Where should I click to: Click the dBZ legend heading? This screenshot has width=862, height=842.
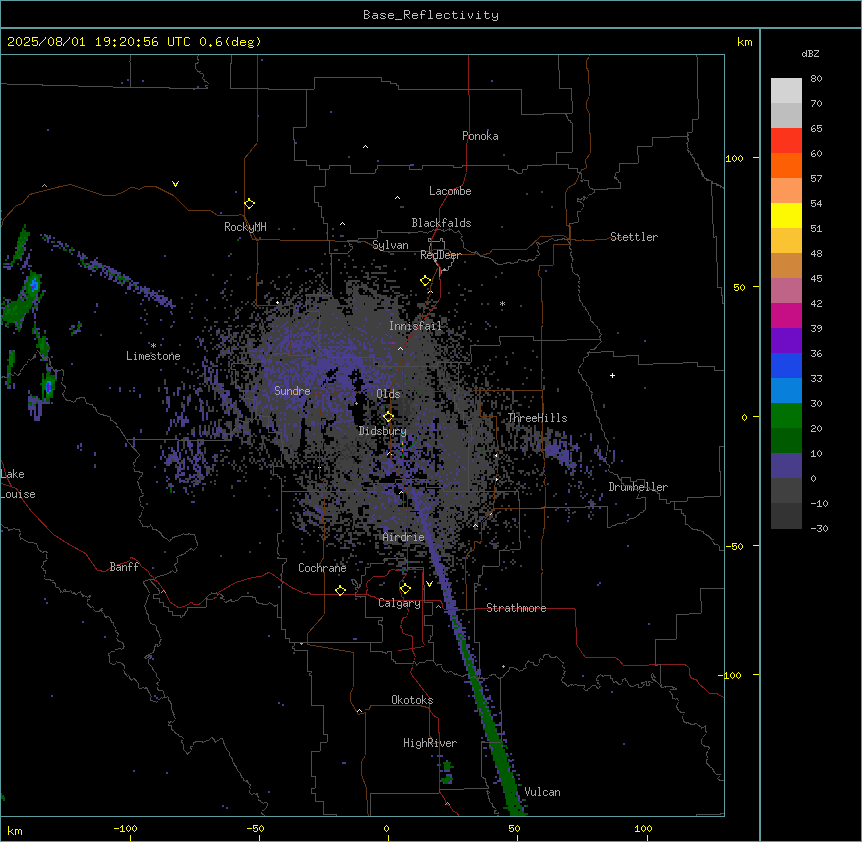[x=810, y=53]
